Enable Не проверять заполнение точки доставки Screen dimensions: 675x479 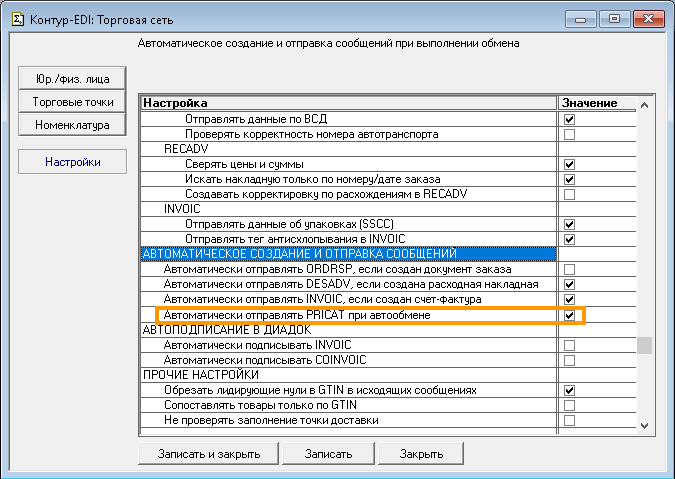tap(569, 420)
